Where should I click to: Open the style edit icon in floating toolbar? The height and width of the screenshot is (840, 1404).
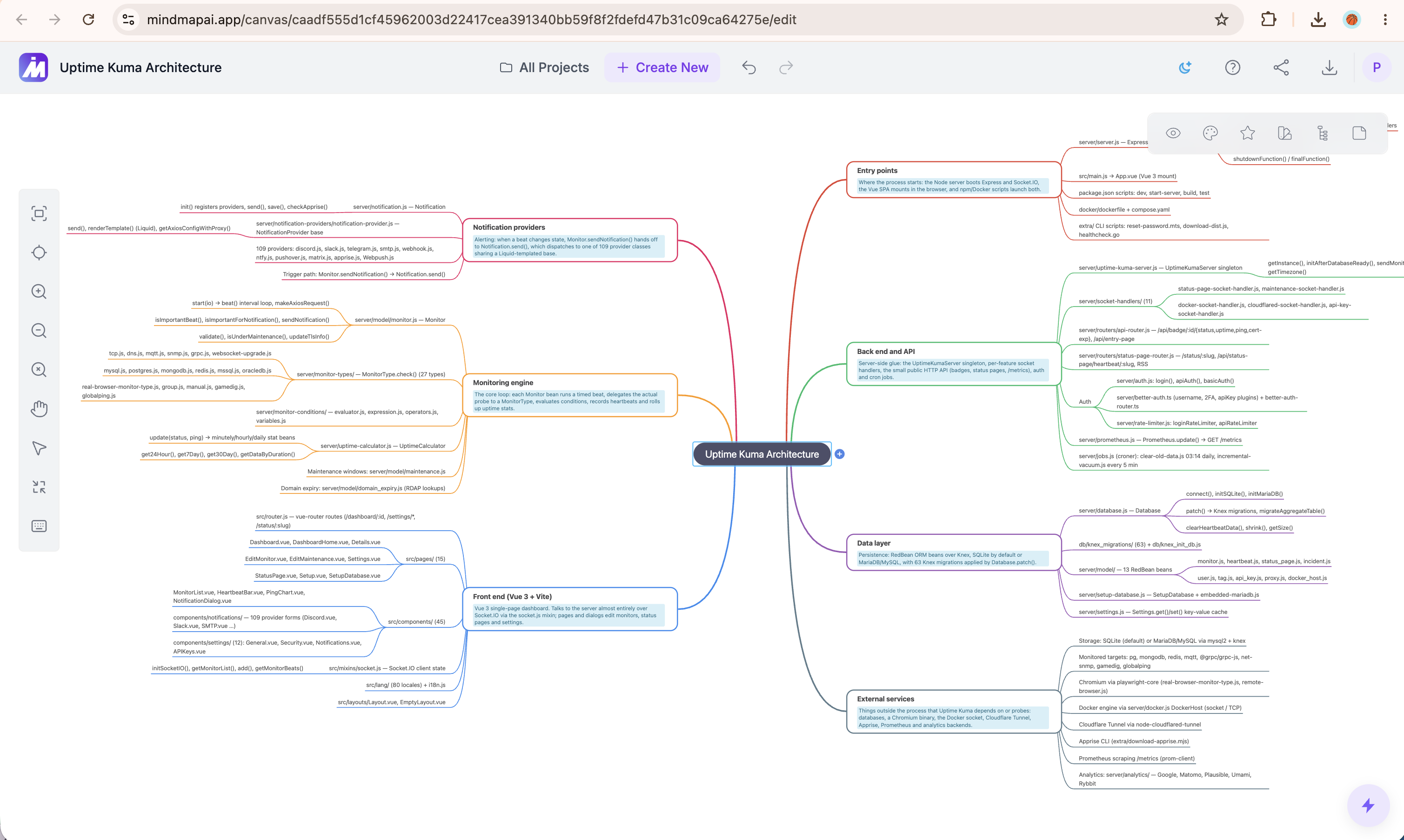tap(1284, 133)
